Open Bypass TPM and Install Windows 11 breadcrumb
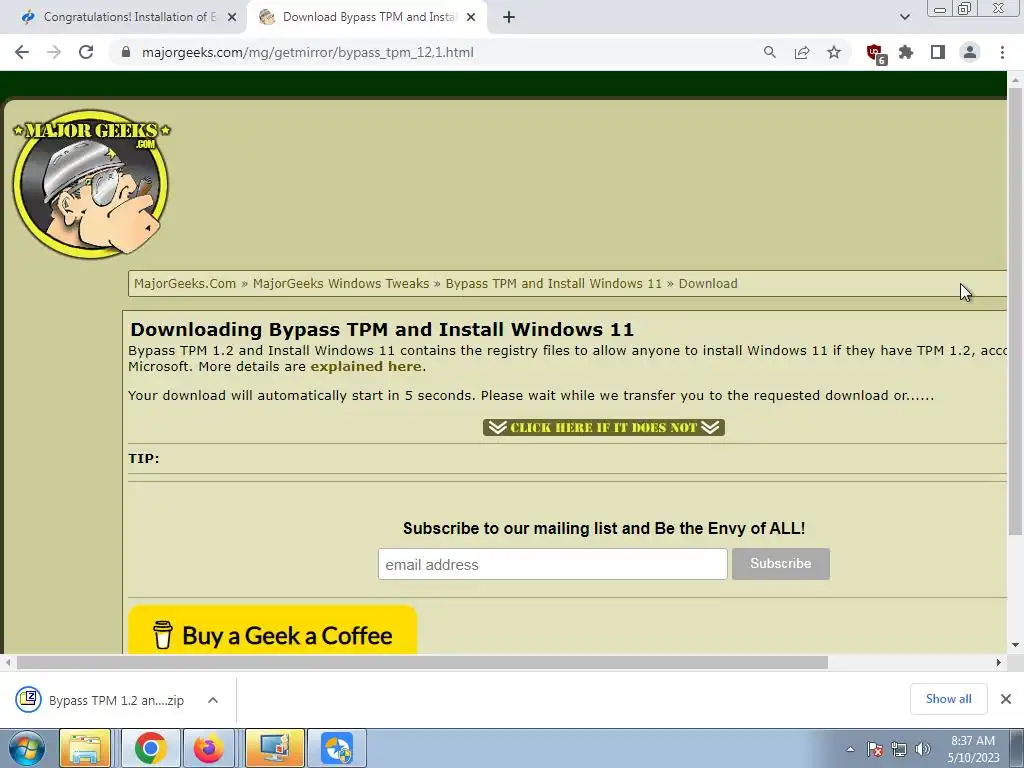This screenshot has height=768, width=1024. pyautogui.click(x=554, y=283)
